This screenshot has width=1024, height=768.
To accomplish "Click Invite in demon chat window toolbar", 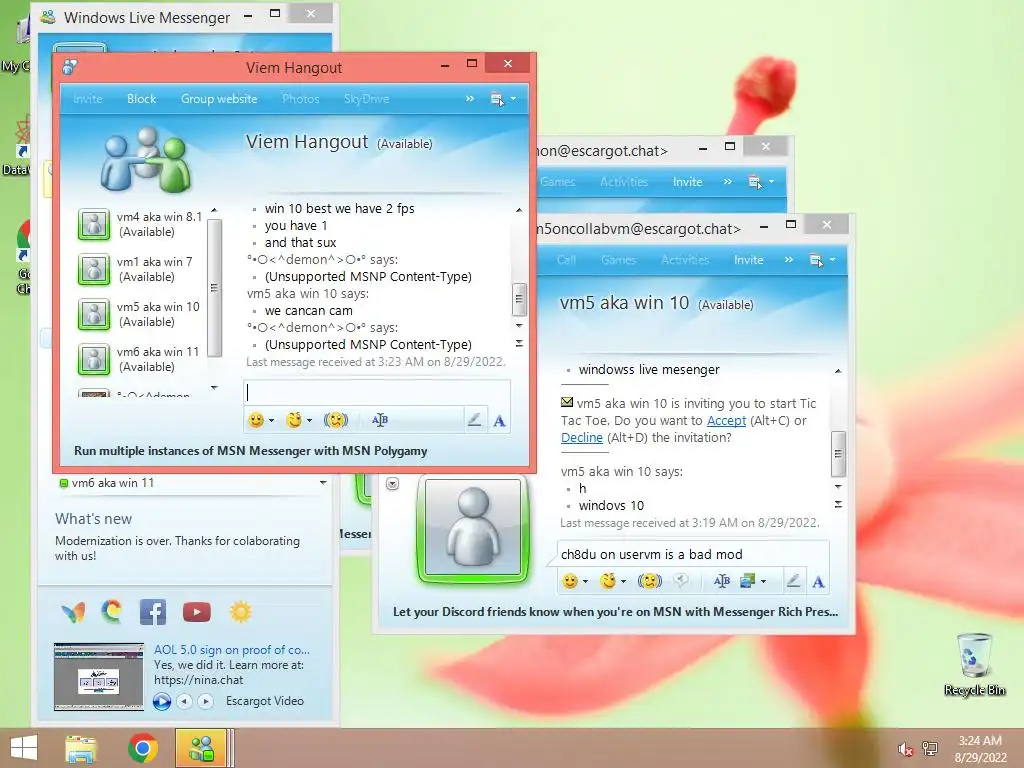I will [x=688, y=182].
